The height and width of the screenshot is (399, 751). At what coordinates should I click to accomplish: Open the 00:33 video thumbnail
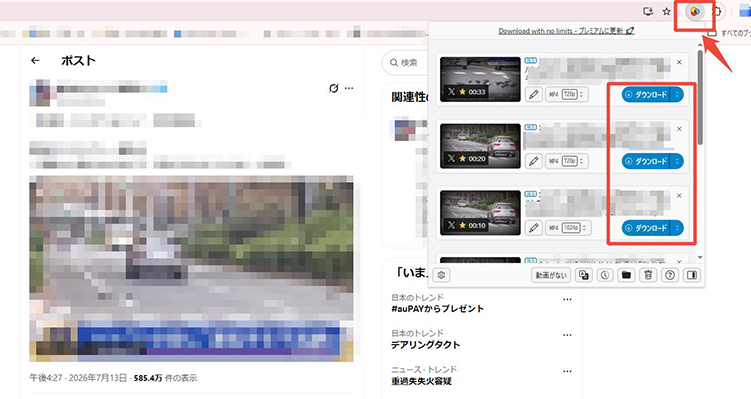(x=480, y=79)
